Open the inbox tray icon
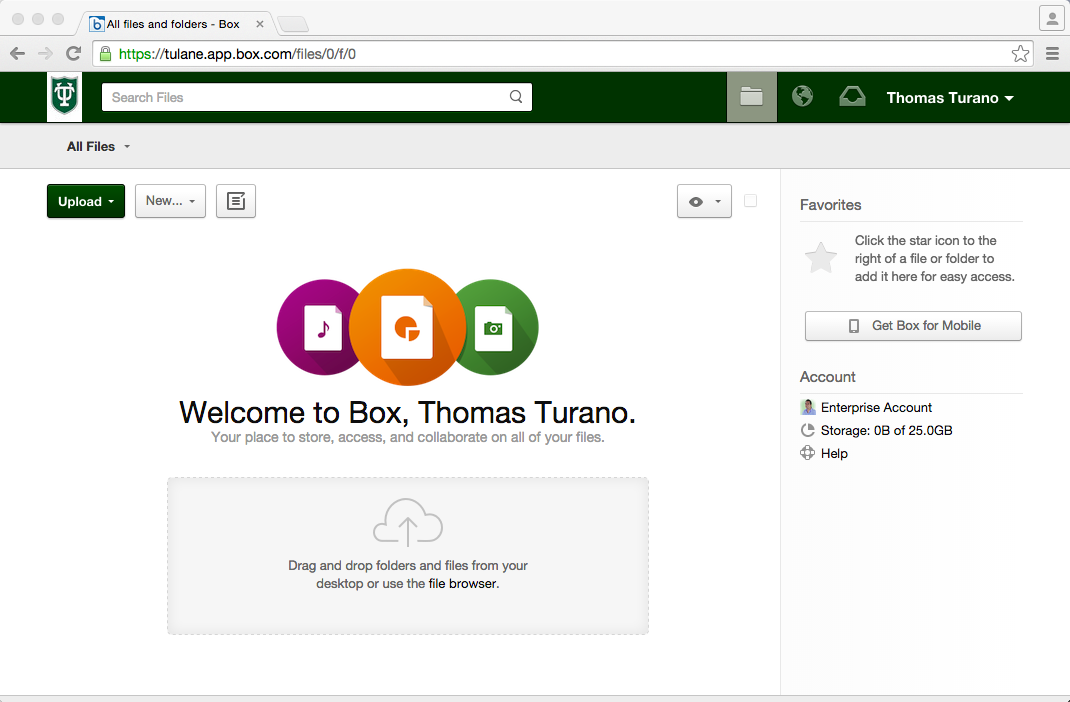This screenshot has width=1070, height=702. click(852, 97)
